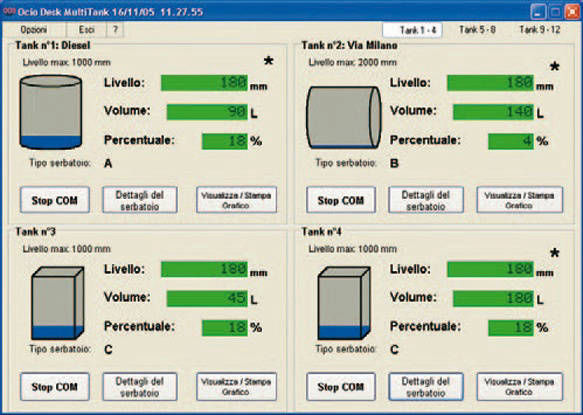Open the Opzioni menu
The image size is (583, 415).
[x=34, y=30]
